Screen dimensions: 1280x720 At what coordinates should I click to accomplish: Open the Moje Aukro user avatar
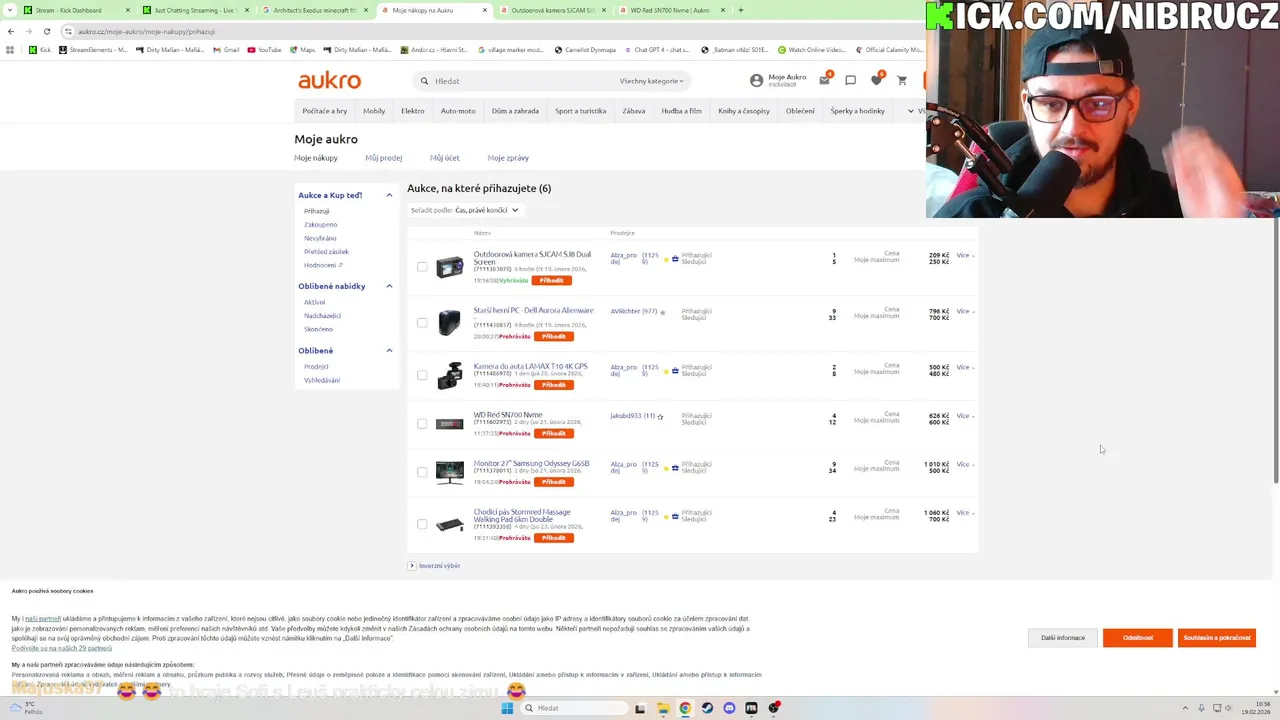(x=756, y=80)
